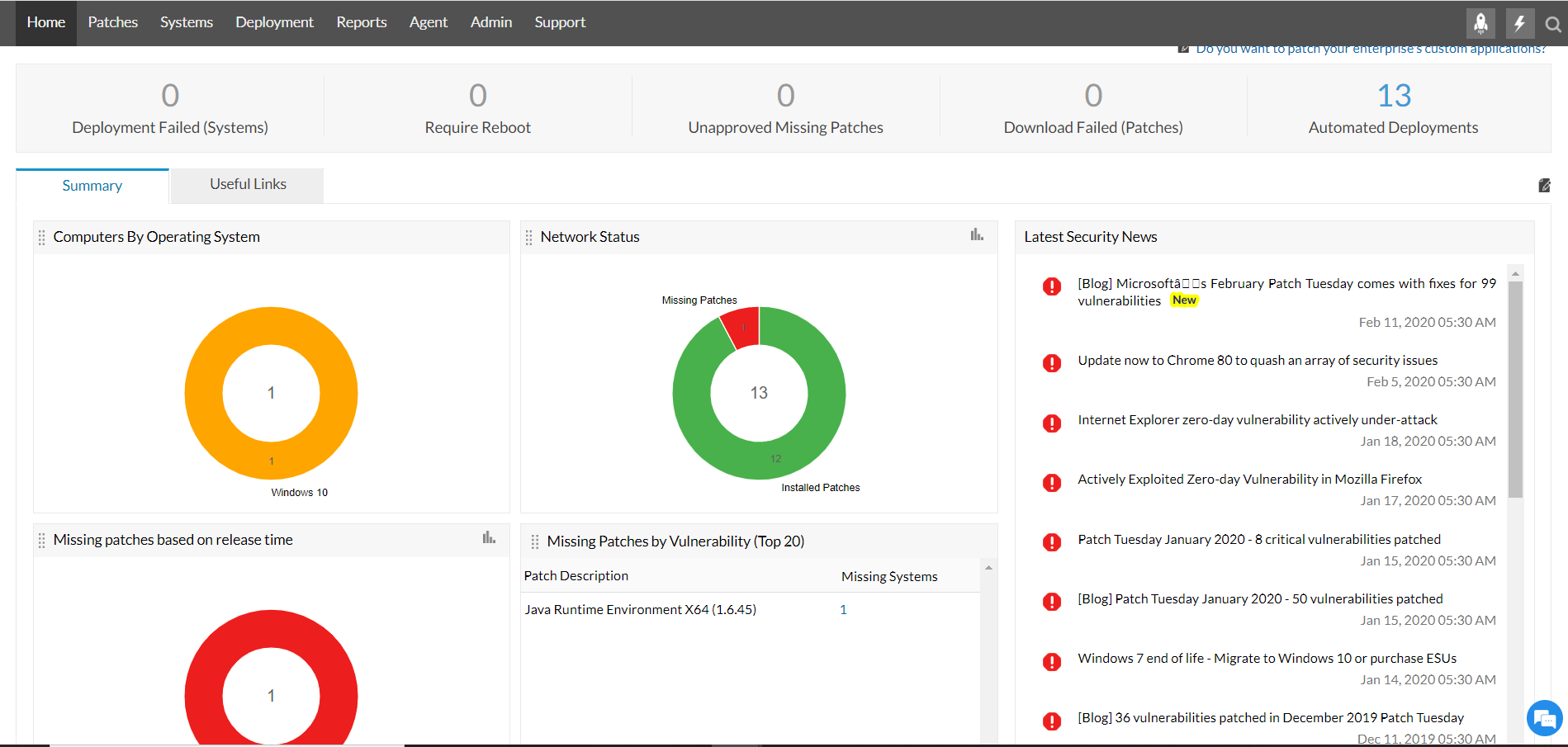Click alert icon beside 8 critical vulnerabilities news
This screenshot has width=1568, height=747.
[x=1051, y=542]
